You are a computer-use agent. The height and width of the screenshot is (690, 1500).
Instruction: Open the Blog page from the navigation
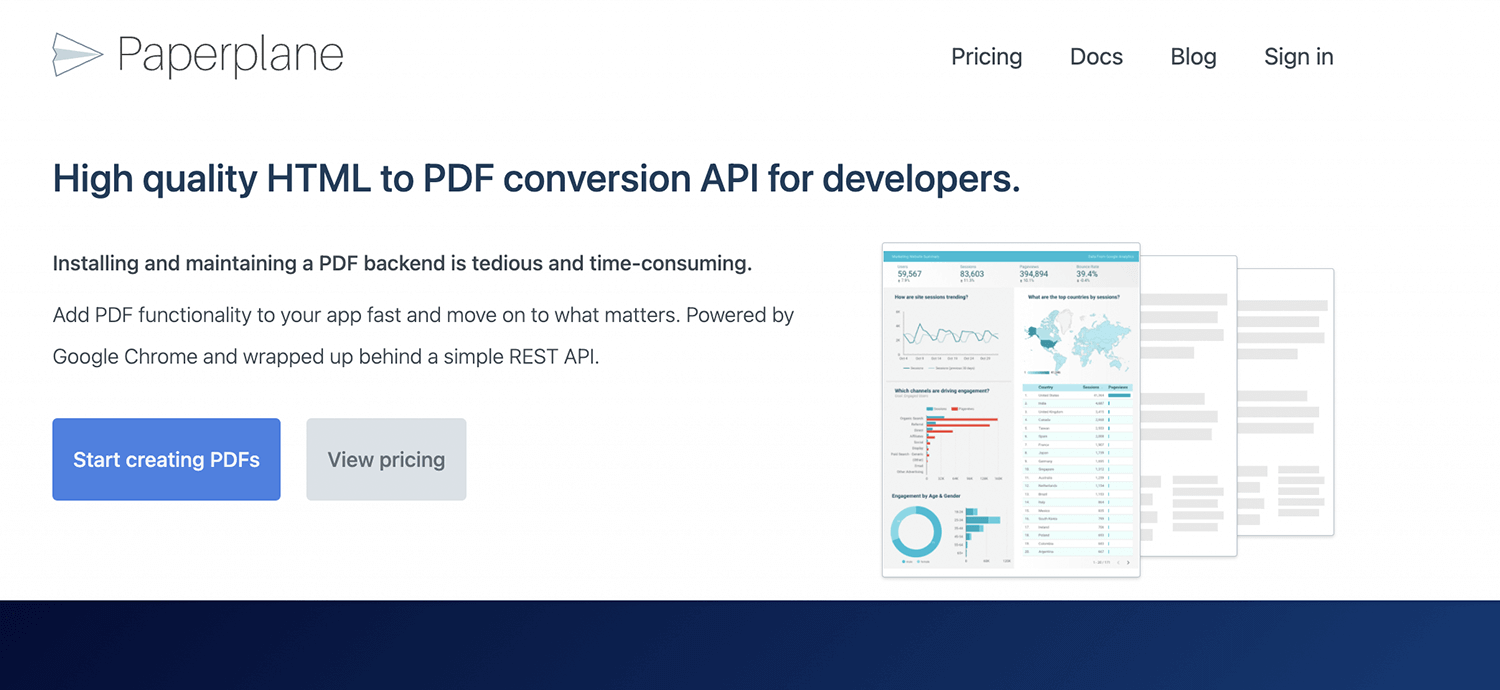tap(1193, 57)
